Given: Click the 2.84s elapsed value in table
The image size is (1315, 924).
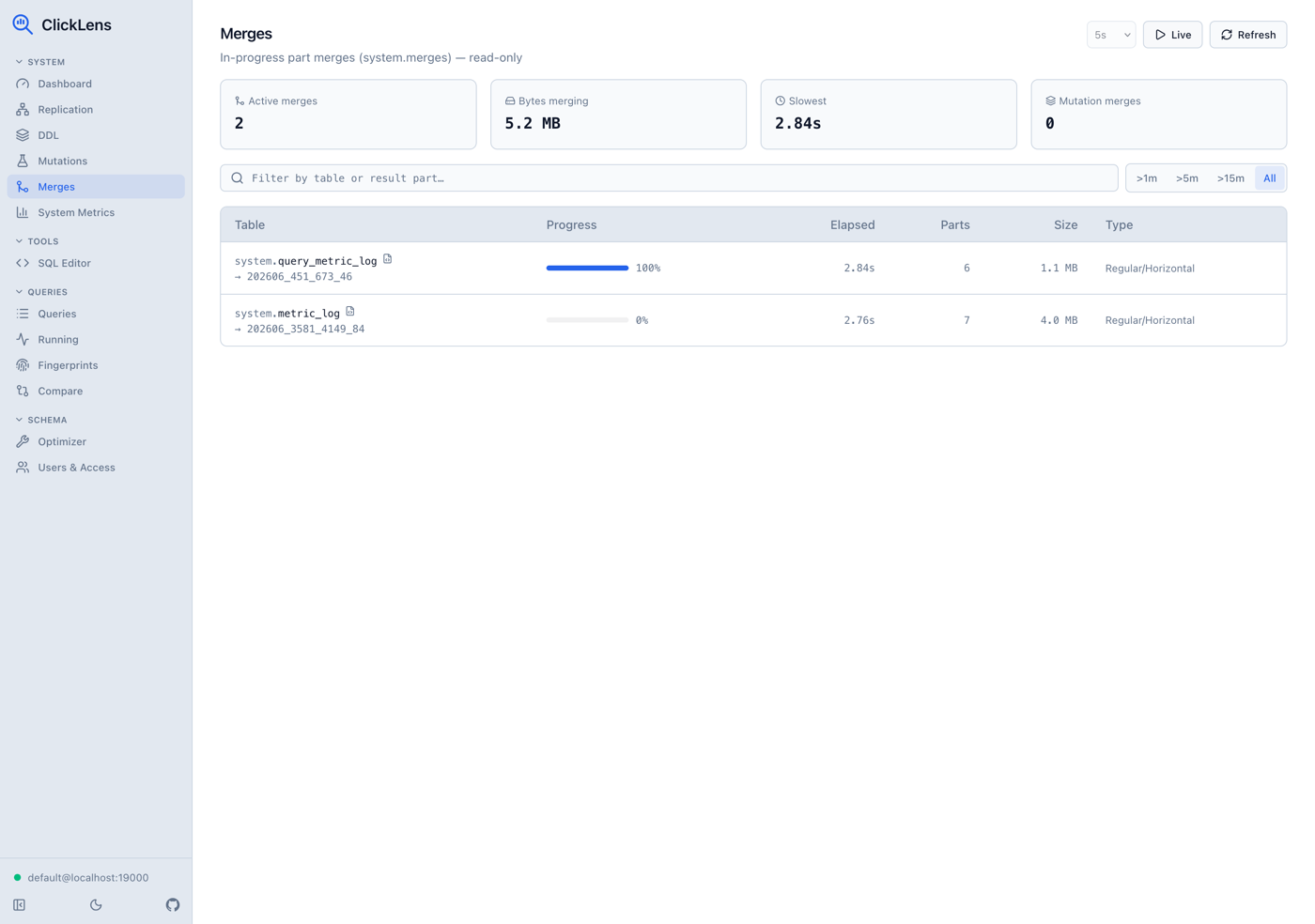Looking at the screenshot, I should [x=859, y=268].
